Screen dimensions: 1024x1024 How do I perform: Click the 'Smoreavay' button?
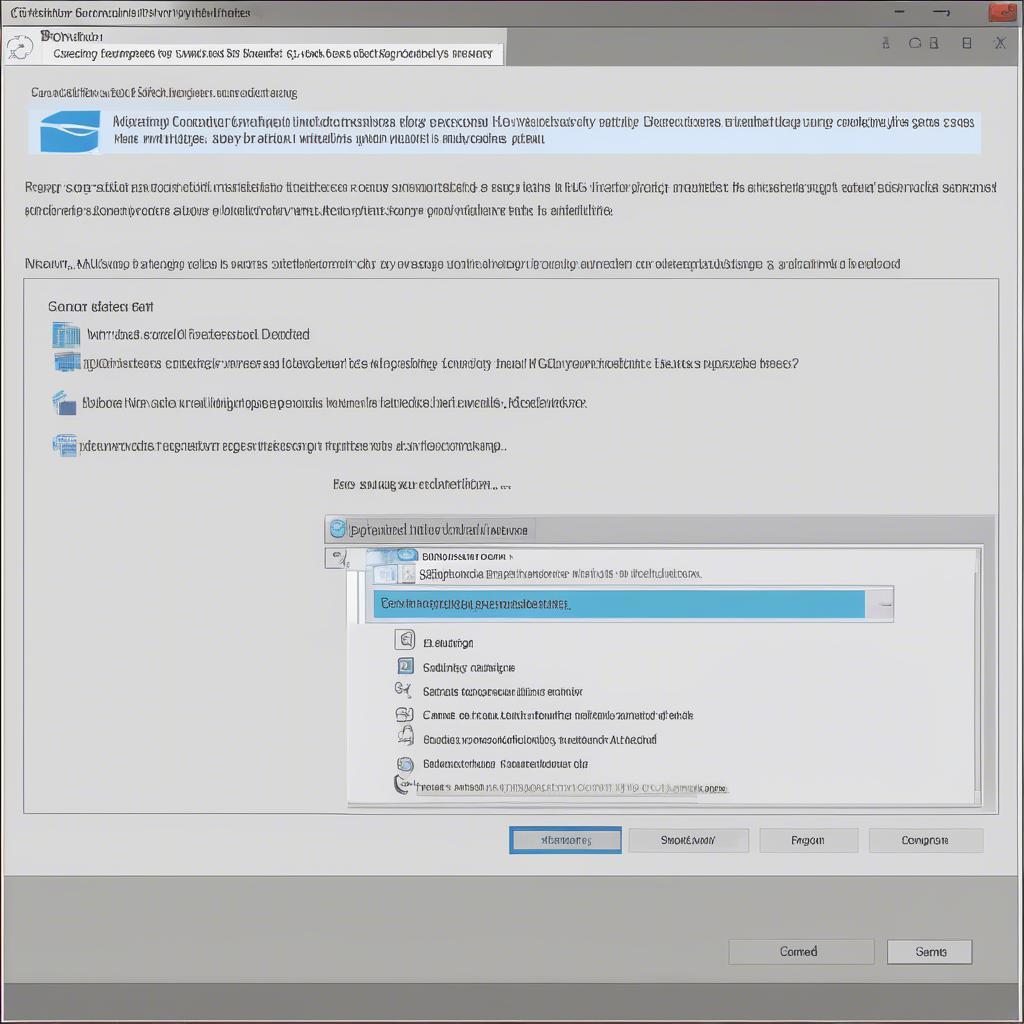click(x=688, y=840)
